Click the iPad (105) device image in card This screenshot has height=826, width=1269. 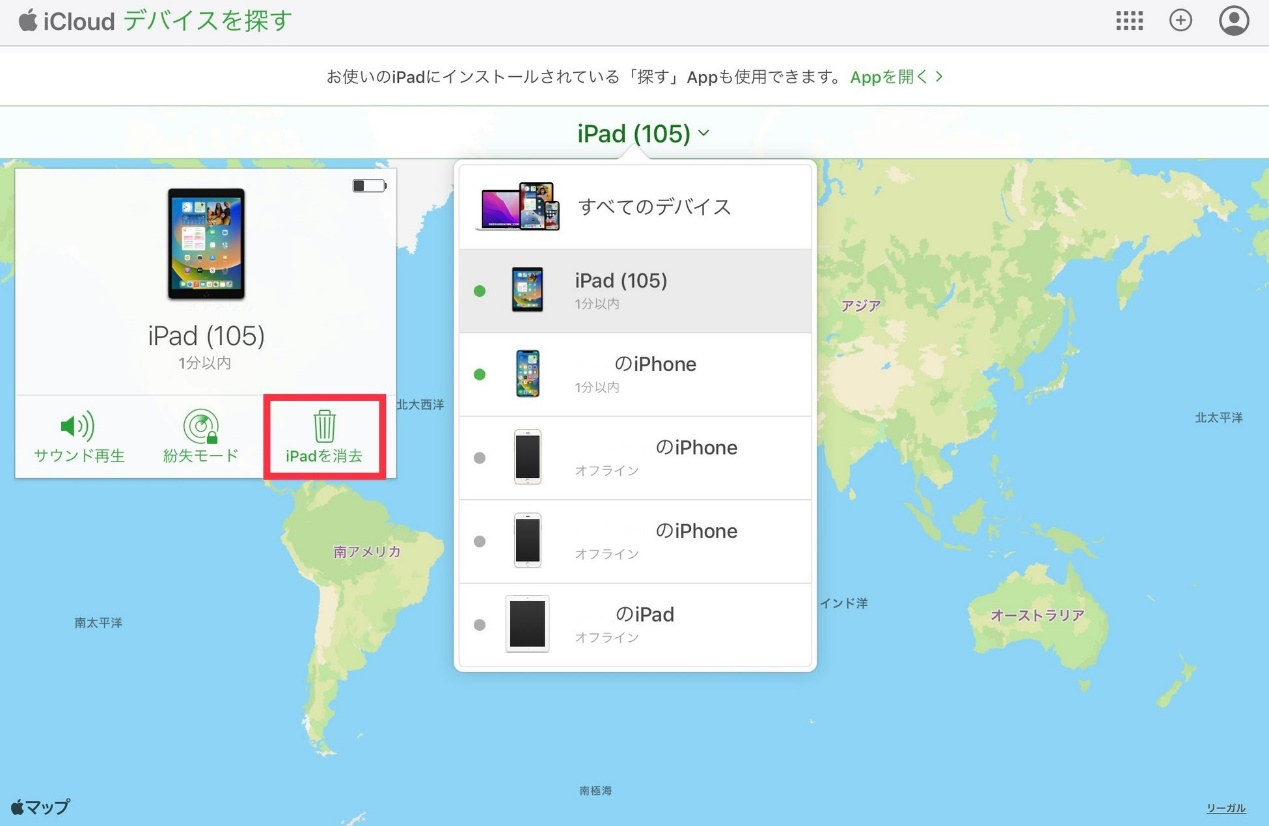[206, 245]
